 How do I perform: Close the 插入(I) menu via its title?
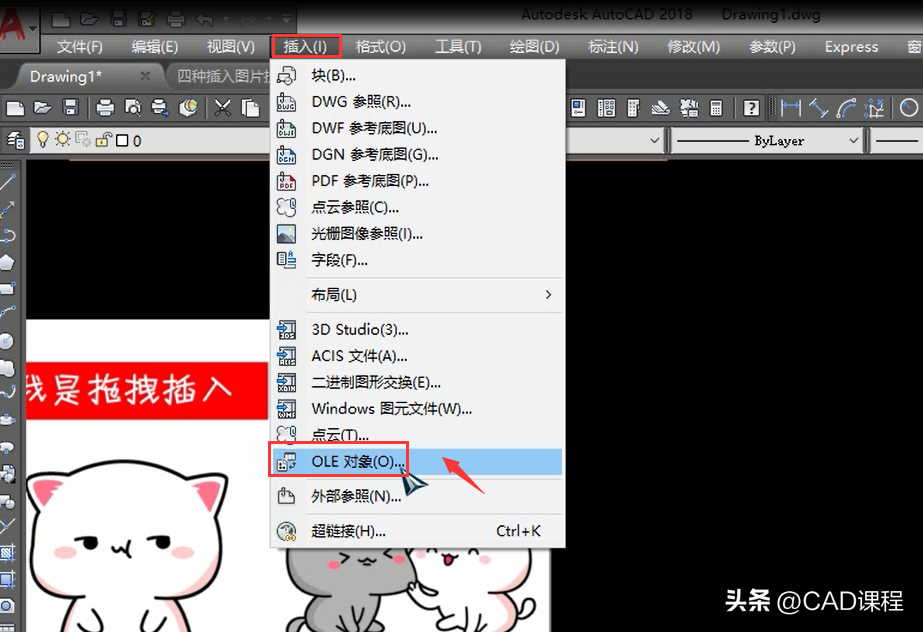(306, 46)
